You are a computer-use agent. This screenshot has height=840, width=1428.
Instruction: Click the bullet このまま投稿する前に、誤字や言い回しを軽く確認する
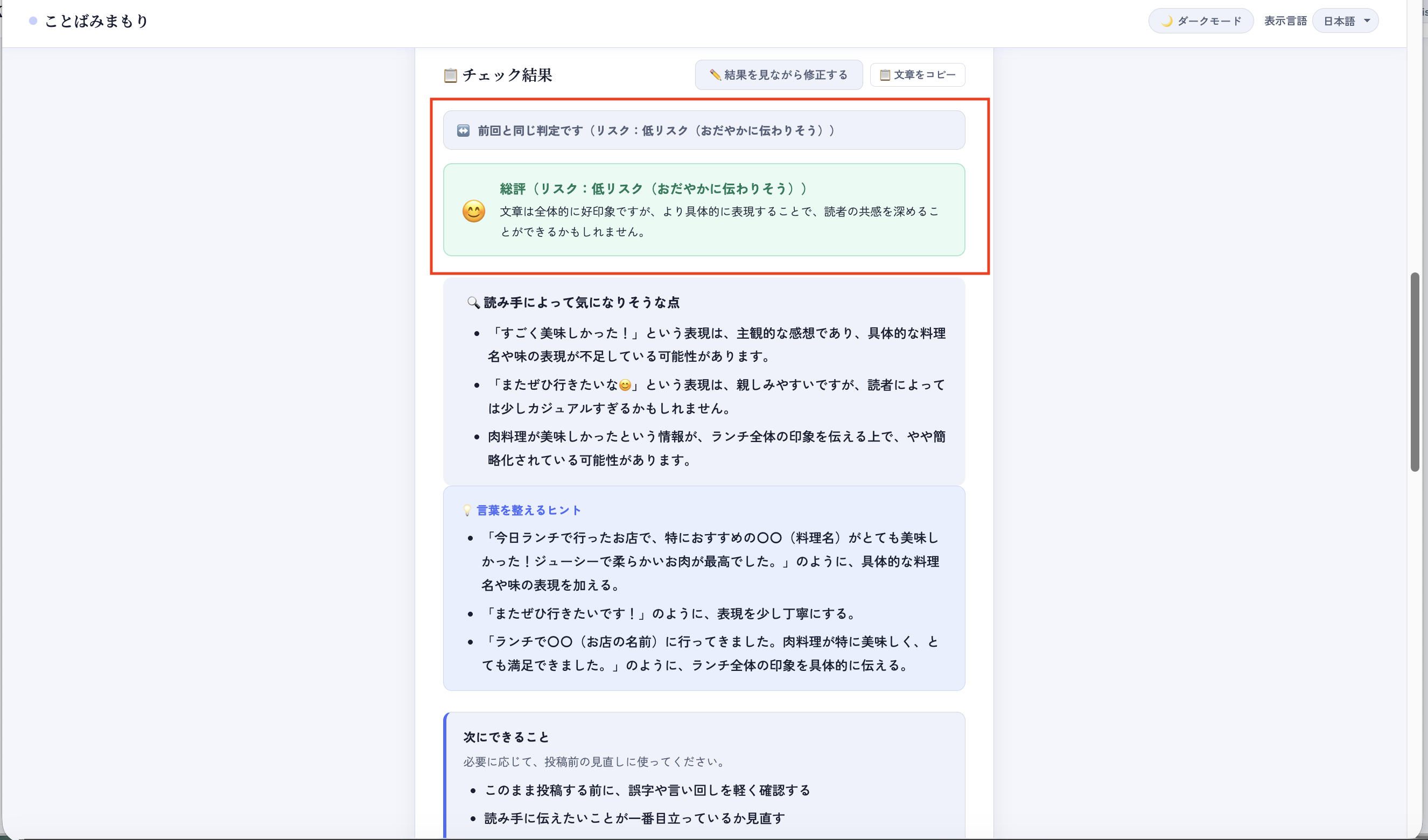point(647,790)
